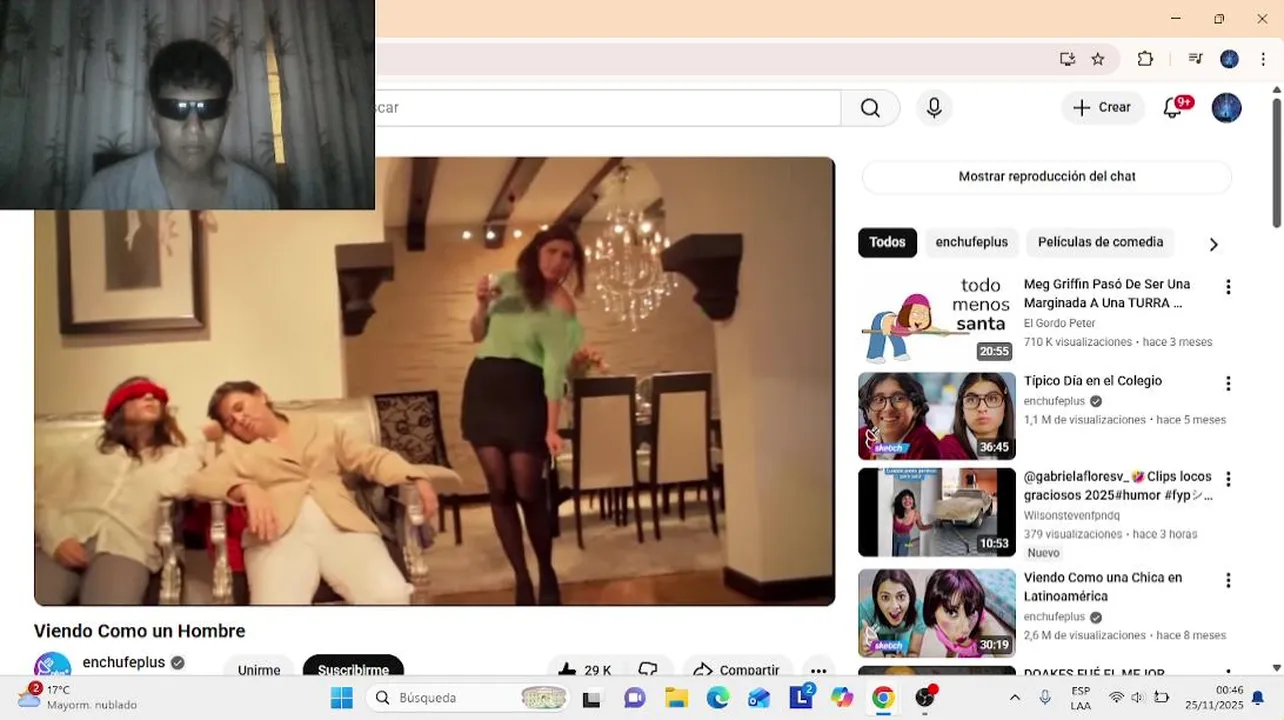Bookmark this page with star icon

coord(1098,59)
